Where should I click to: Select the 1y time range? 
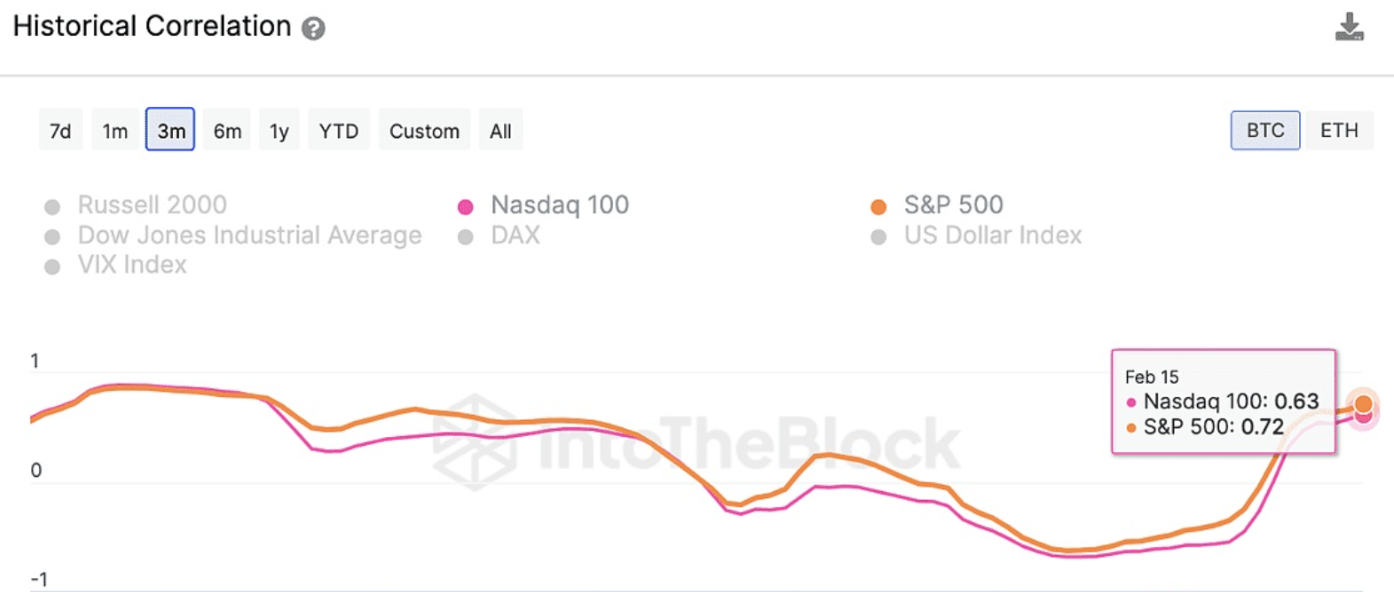pos(279,131)
